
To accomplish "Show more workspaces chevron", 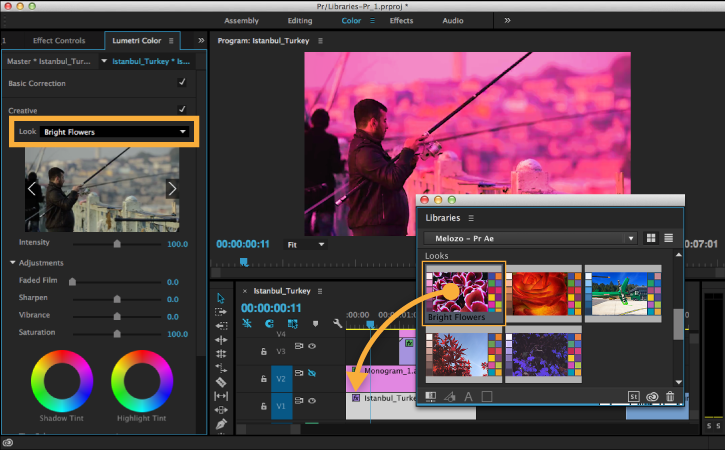I will click(x=507, y=20).
